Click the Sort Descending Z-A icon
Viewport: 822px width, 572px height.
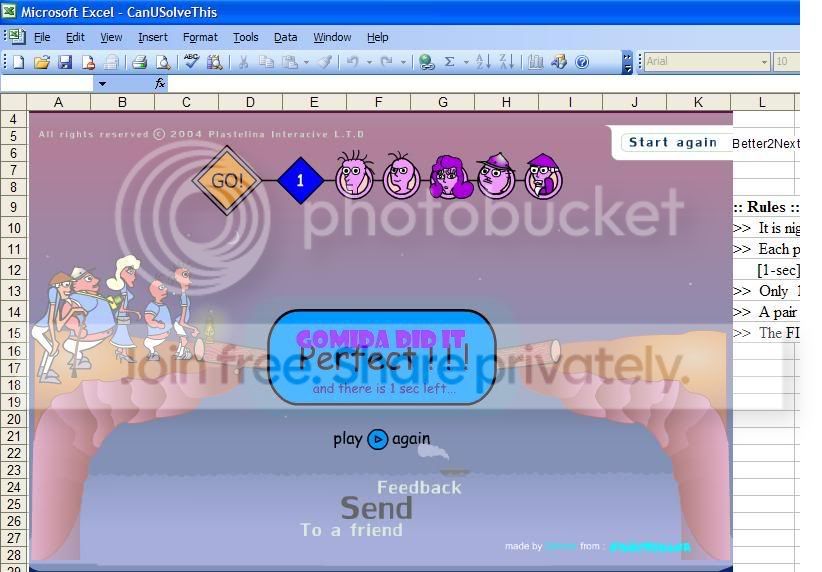coord(506,62)
